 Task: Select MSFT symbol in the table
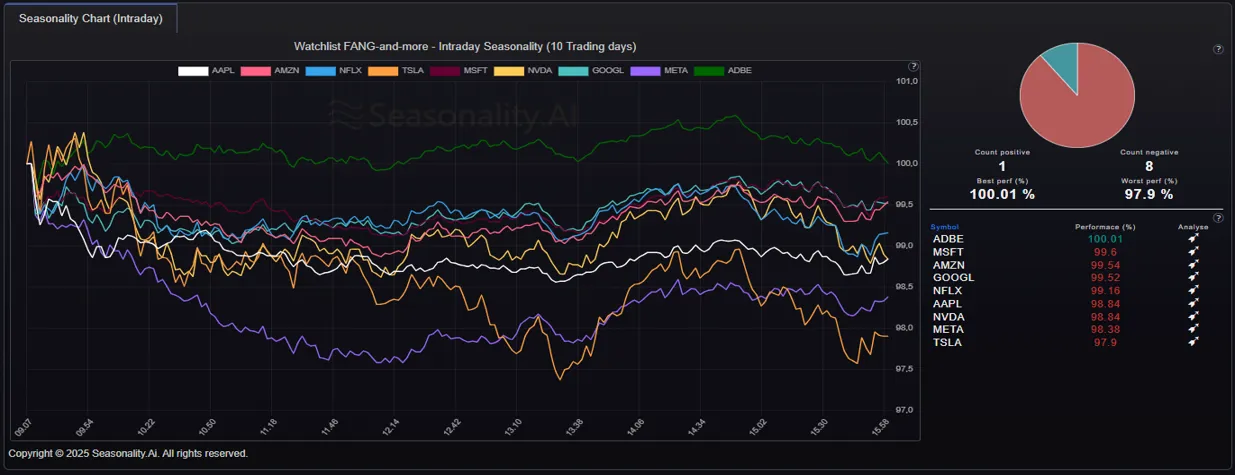click(x=949, y=252)
